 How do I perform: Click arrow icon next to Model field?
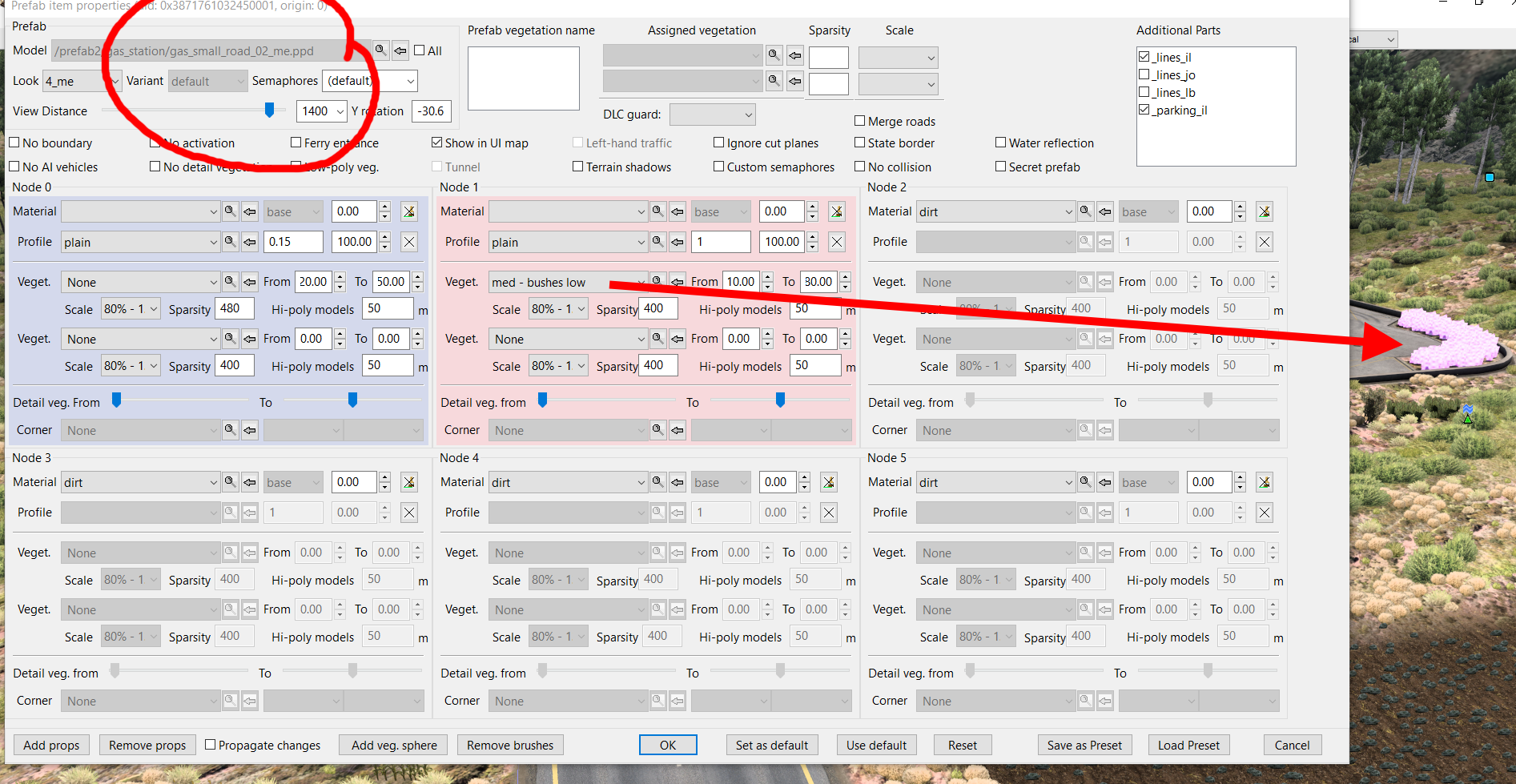(400, 50)
